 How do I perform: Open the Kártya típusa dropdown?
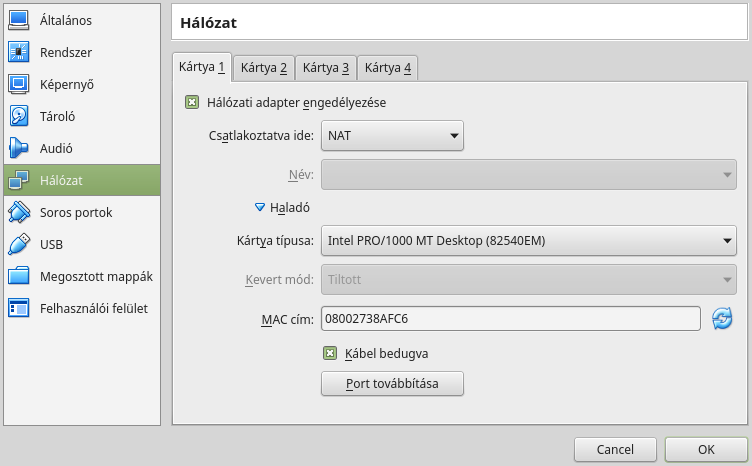(529, 241)
